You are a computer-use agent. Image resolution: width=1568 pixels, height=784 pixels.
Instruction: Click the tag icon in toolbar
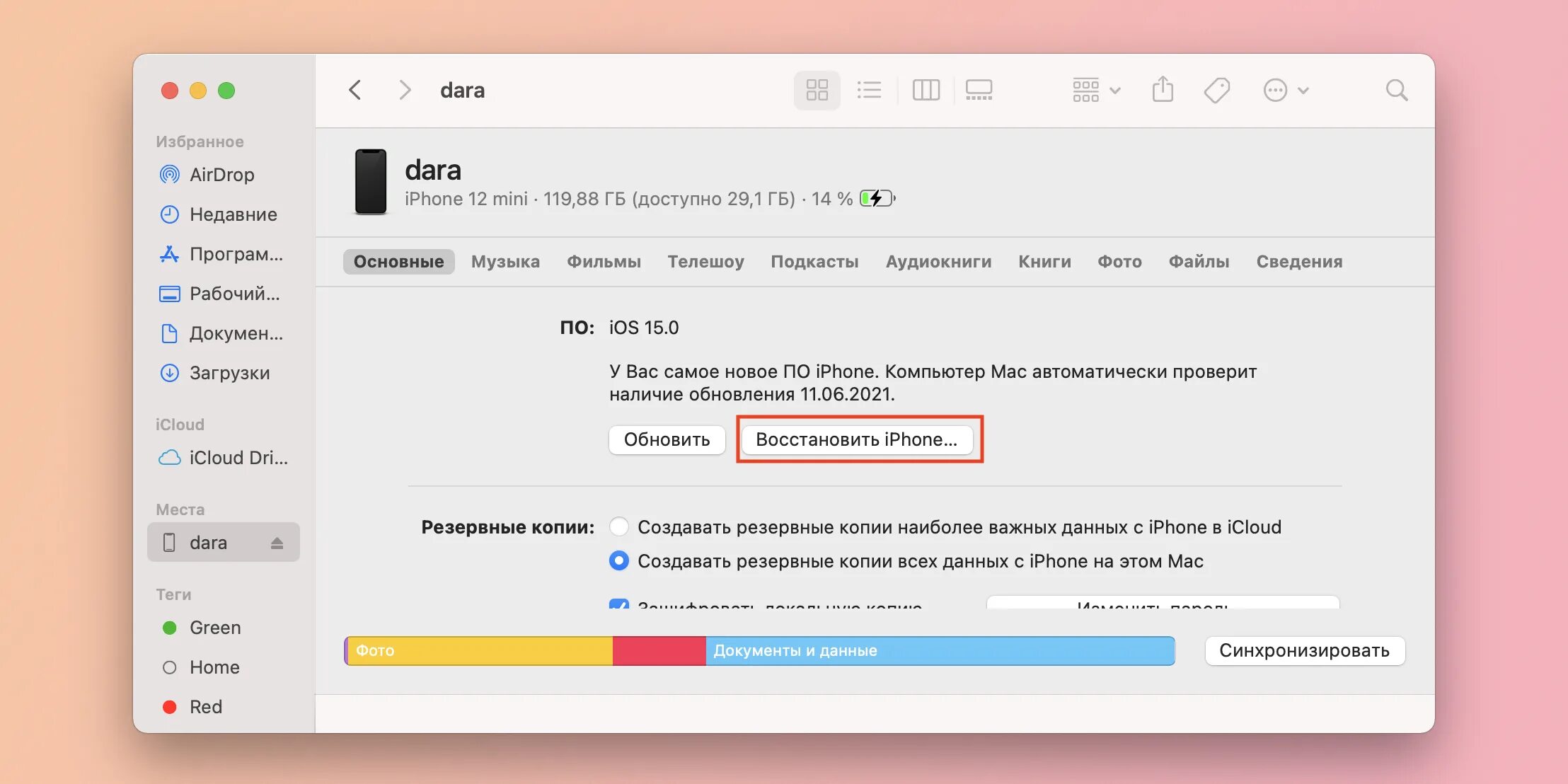(1216, 90)
